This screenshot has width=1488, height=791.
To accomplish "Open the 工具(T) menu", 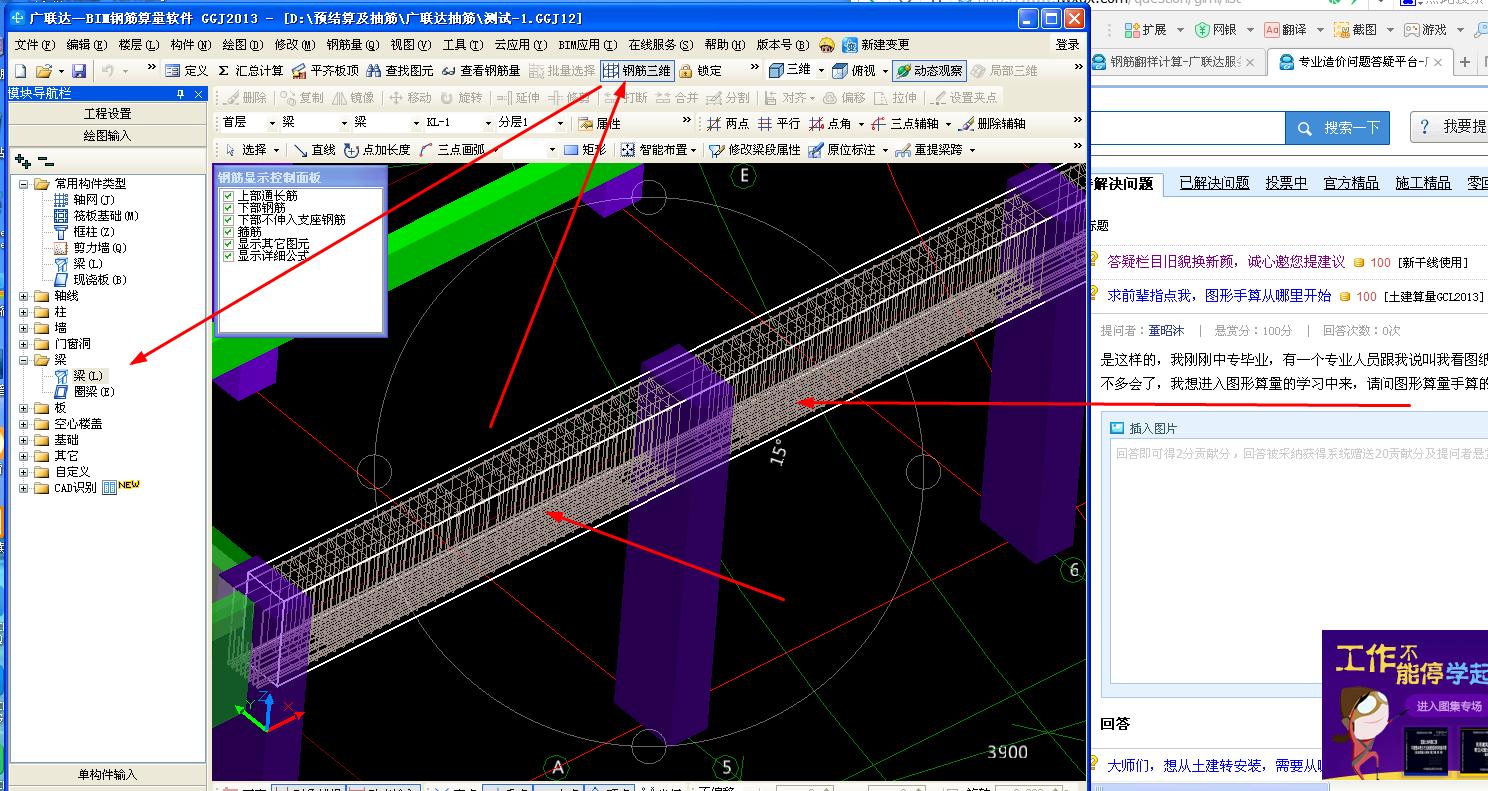I will (462, 45).
